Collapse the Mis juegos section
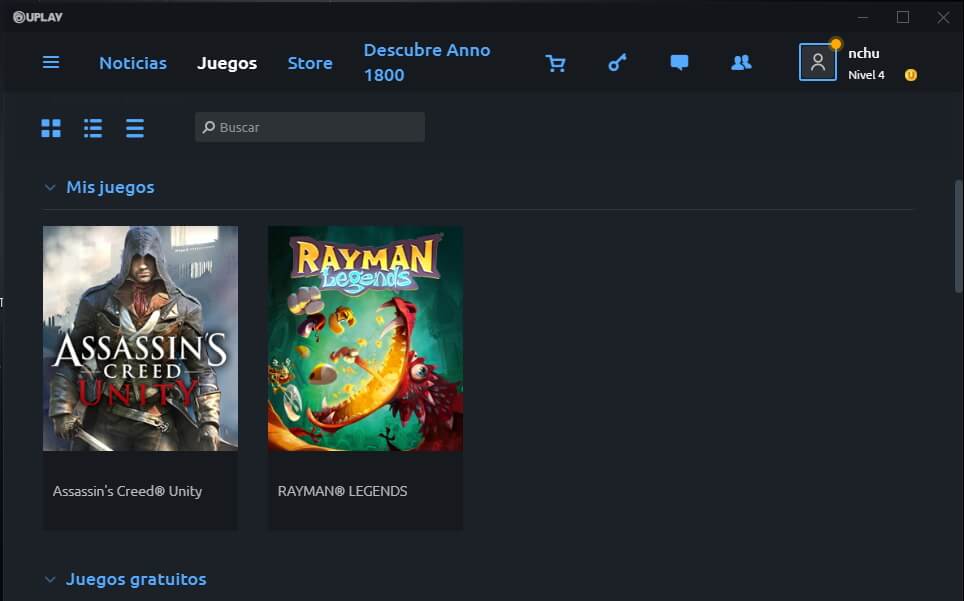The image size is (964, 601). click(x=50, y=187)
